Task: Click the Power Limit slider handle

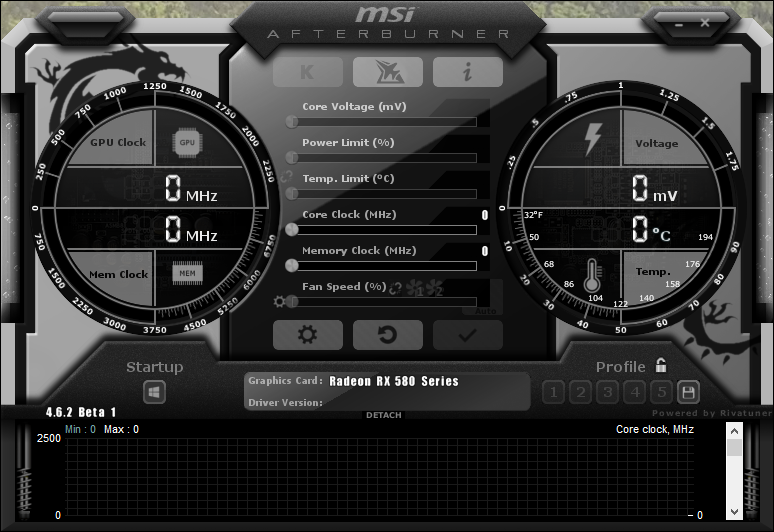Action: coord(292,157)
